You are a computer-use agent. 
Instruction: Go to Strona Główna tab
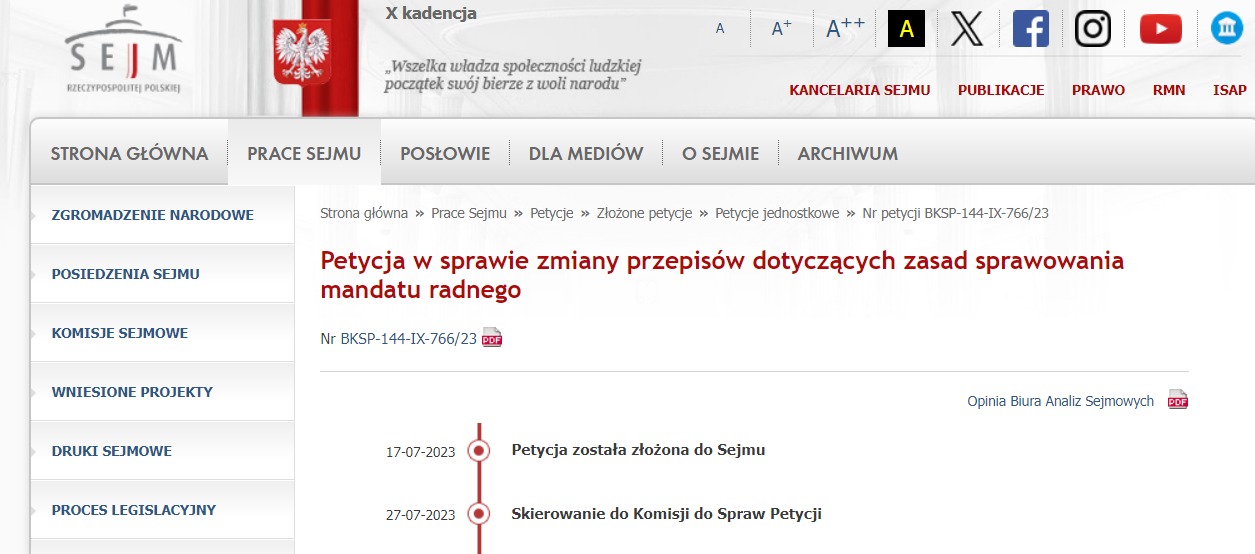pos(129,153)
